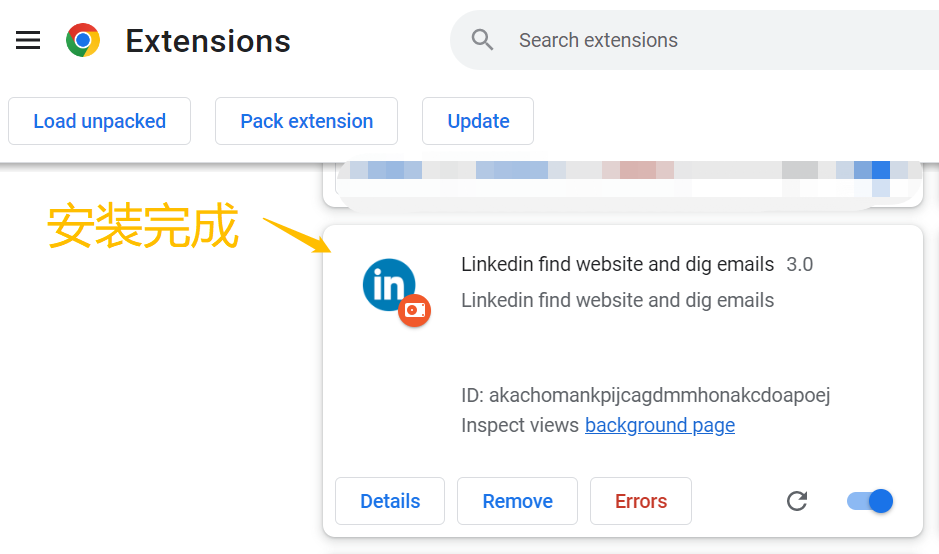The image size is (939, 554).
Task: Click the Linkedin extension logo
Action: coord(389,284)
